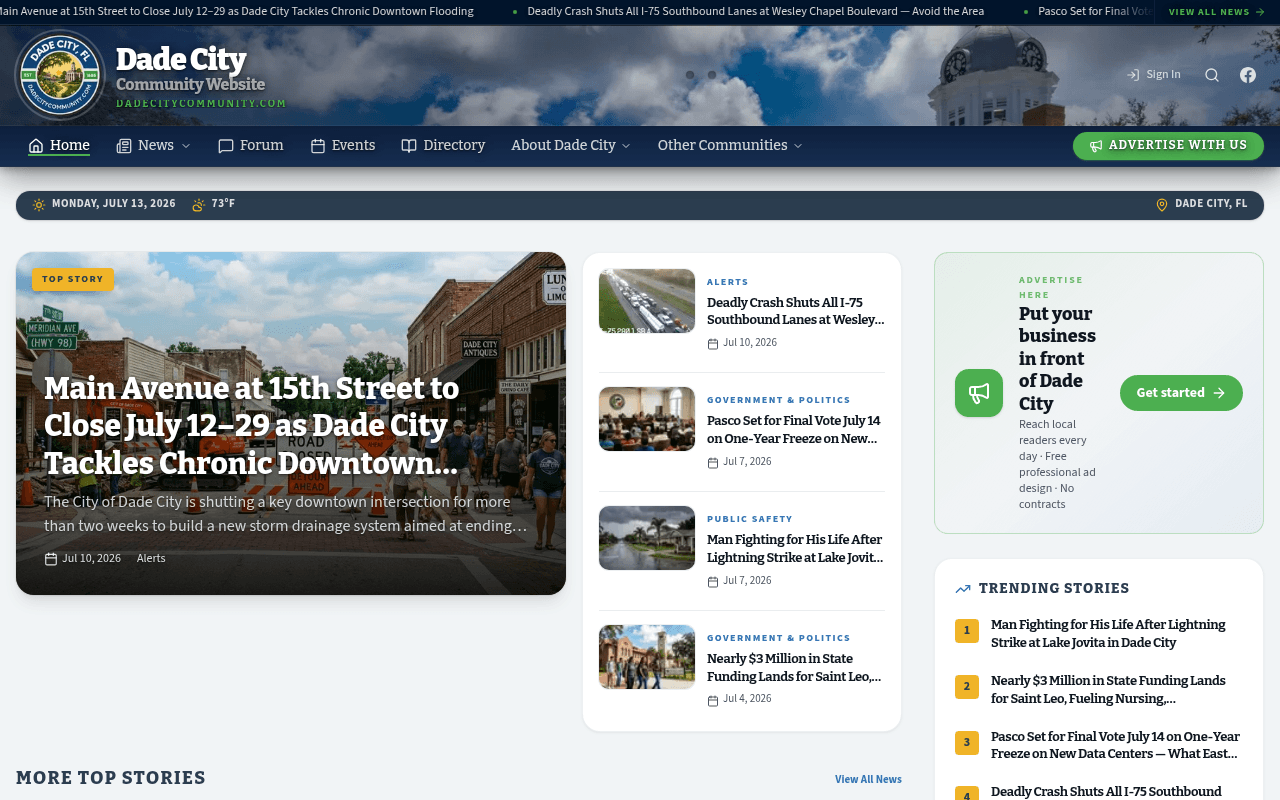The image size is (1280, 800).
Task: Click the Events calendar icon in nav
Action: coord(318,146)
